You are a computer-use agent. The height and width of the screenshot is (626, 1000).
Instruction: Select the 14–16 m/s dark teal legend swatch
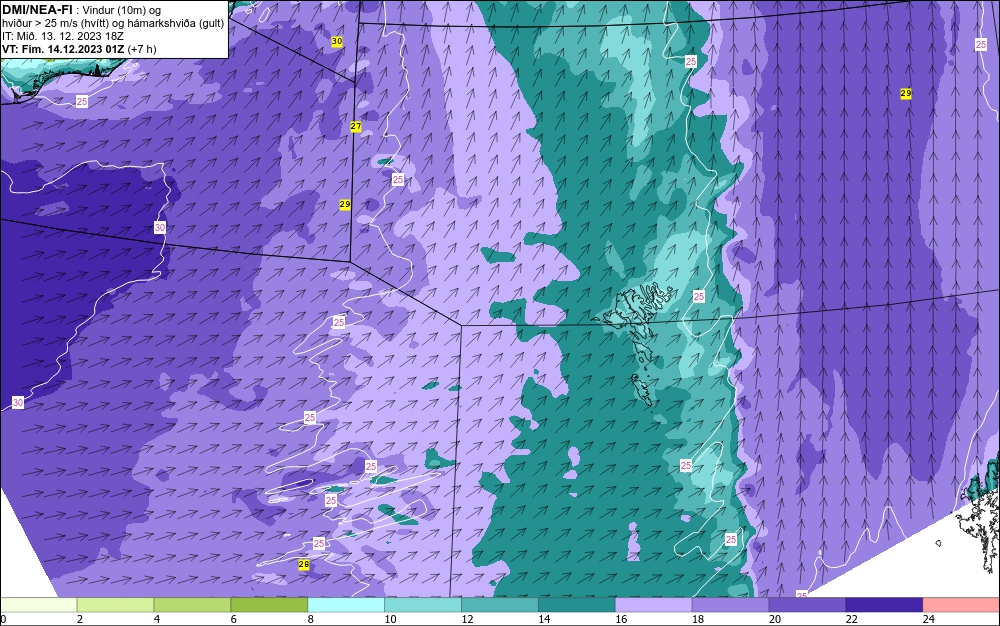pos(577,604)
